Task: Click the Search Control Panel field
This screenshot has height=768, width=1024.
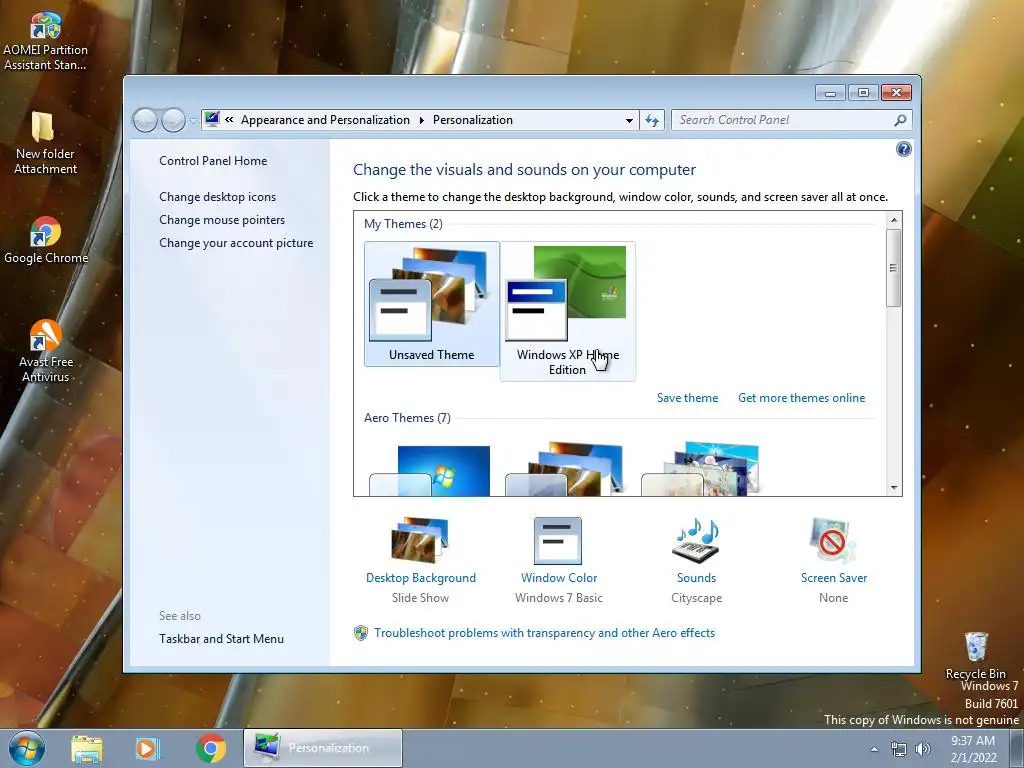Action: (784, 120)
